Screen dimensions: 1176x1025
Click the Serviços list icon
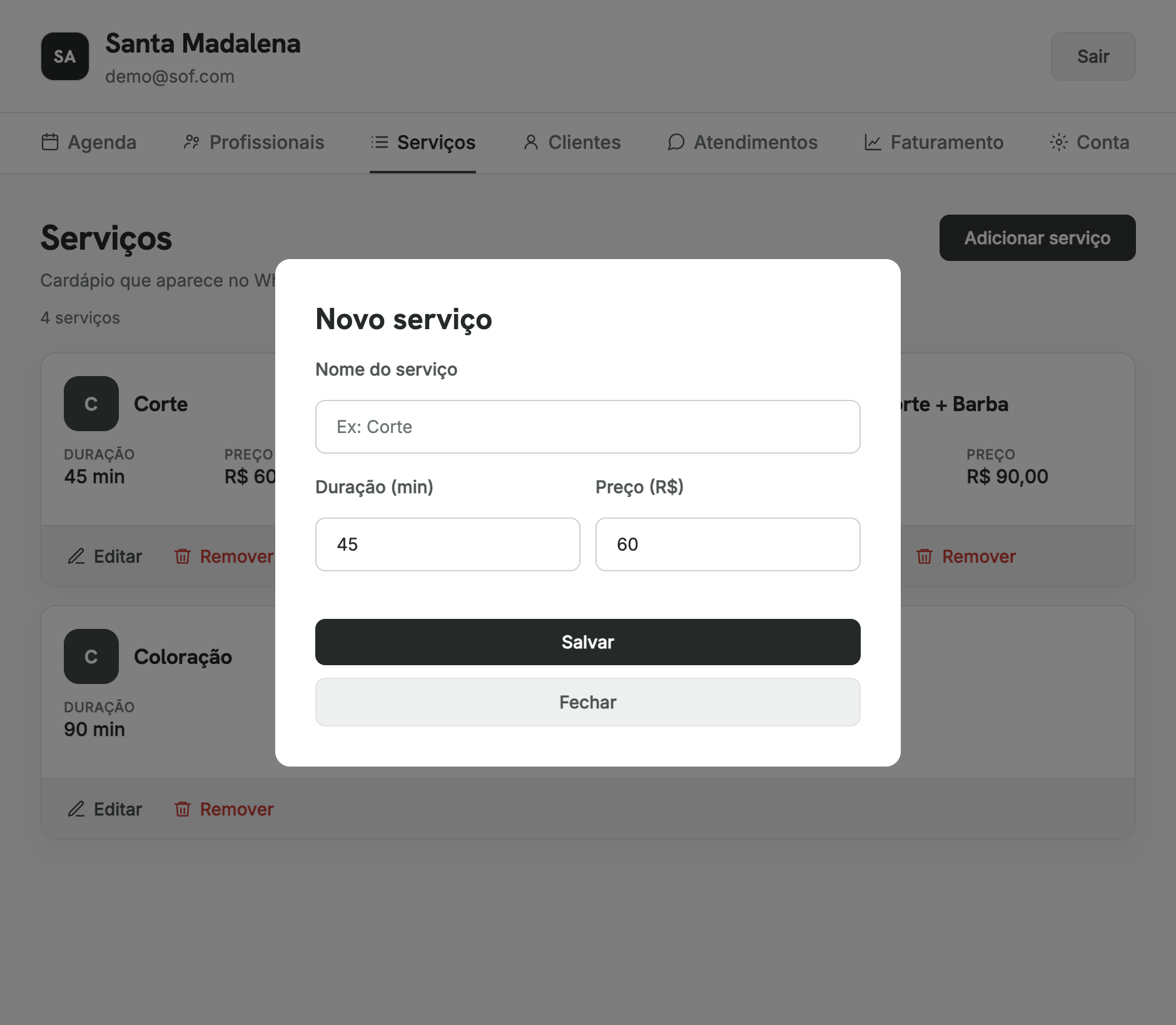[379, 142]
